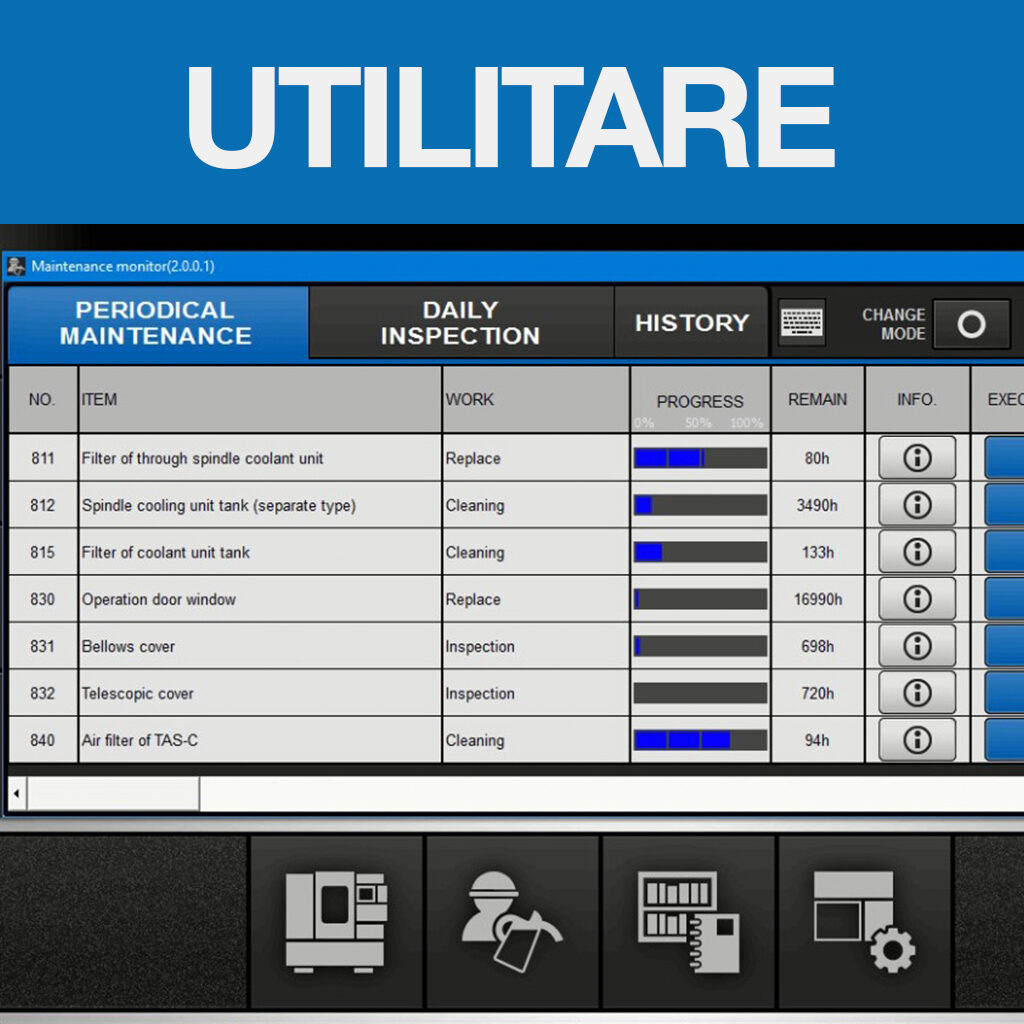Open the HISTORY tab

[x=691, y=323]
